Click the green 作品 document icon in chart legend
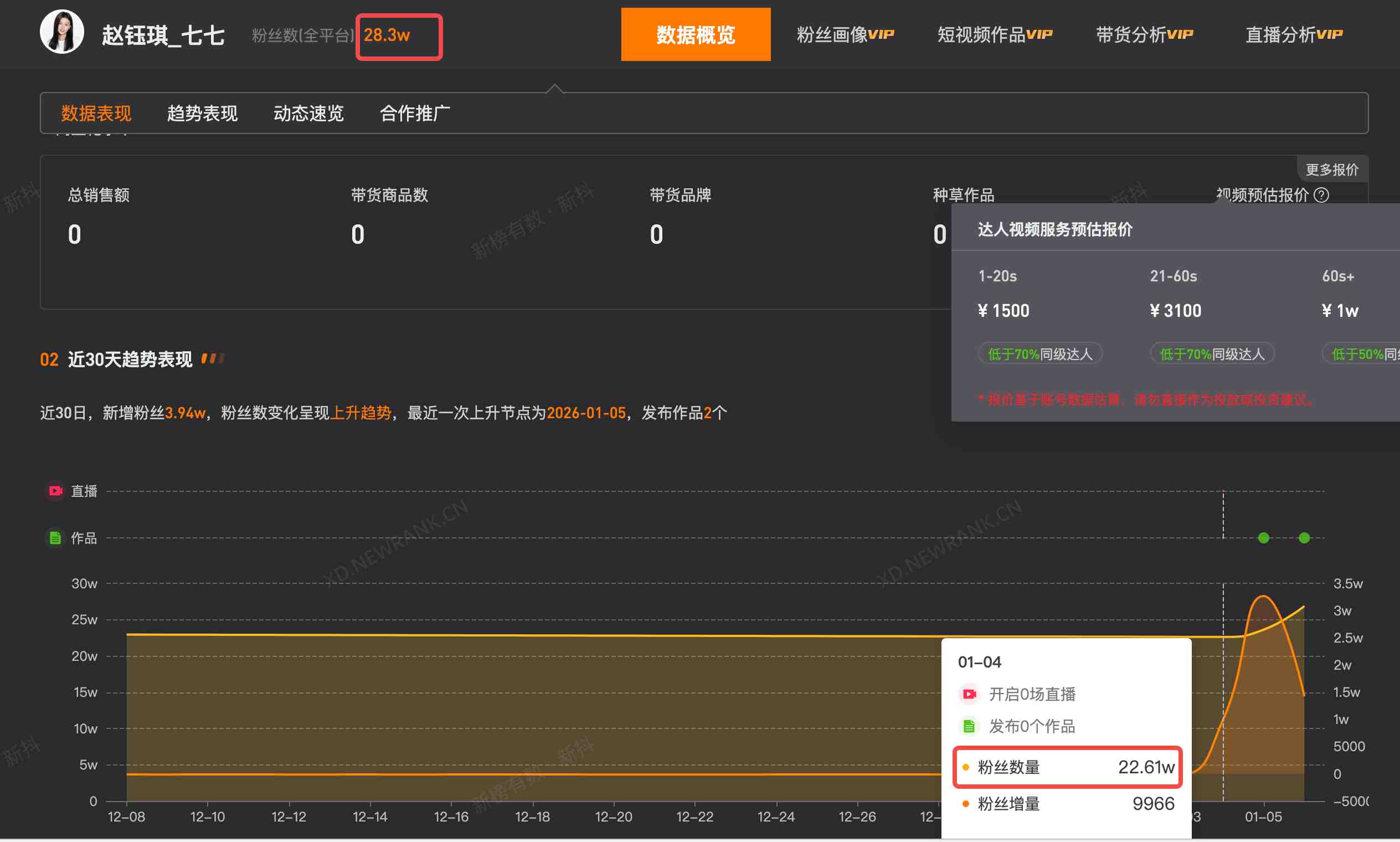Screen dimensions: 1400x842 [55, 537]
